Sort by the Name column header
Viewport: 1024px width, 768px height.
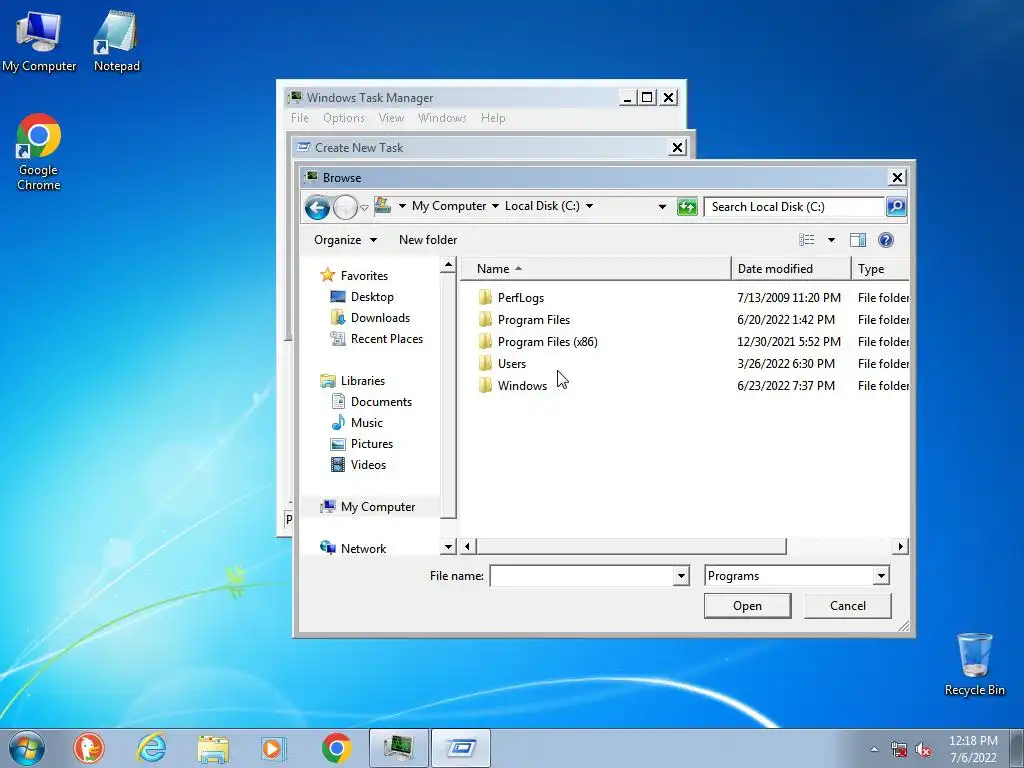tap(596, 269)
